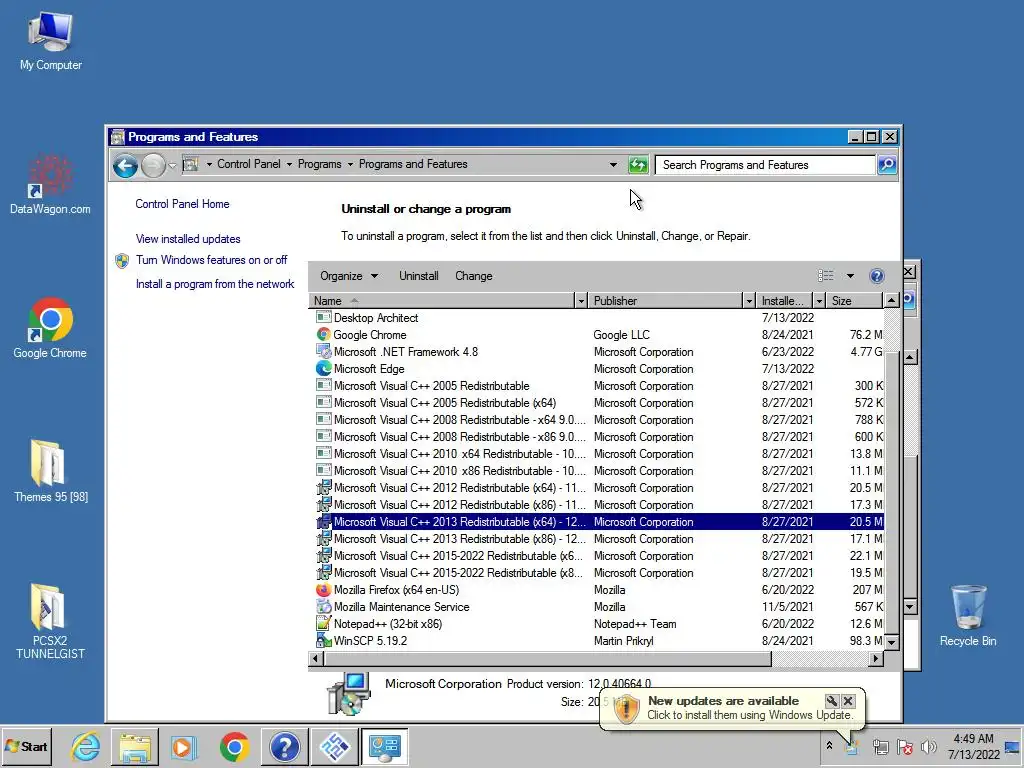
Task: Click the volume speaker tray icon
Action: tap(928, 746)
